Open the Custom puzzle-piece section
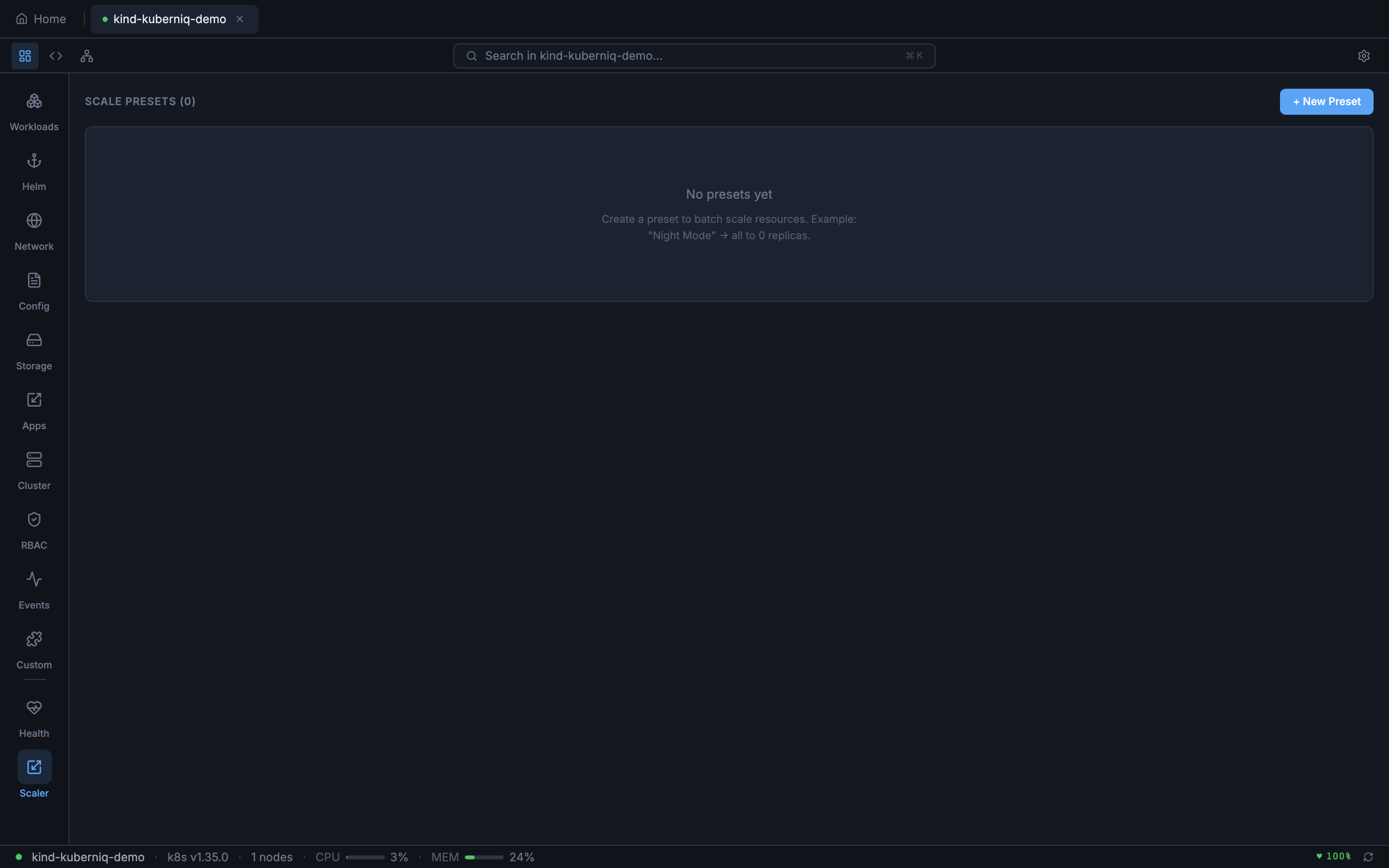This screenshot has height=868, width=1389. point(34,649)
